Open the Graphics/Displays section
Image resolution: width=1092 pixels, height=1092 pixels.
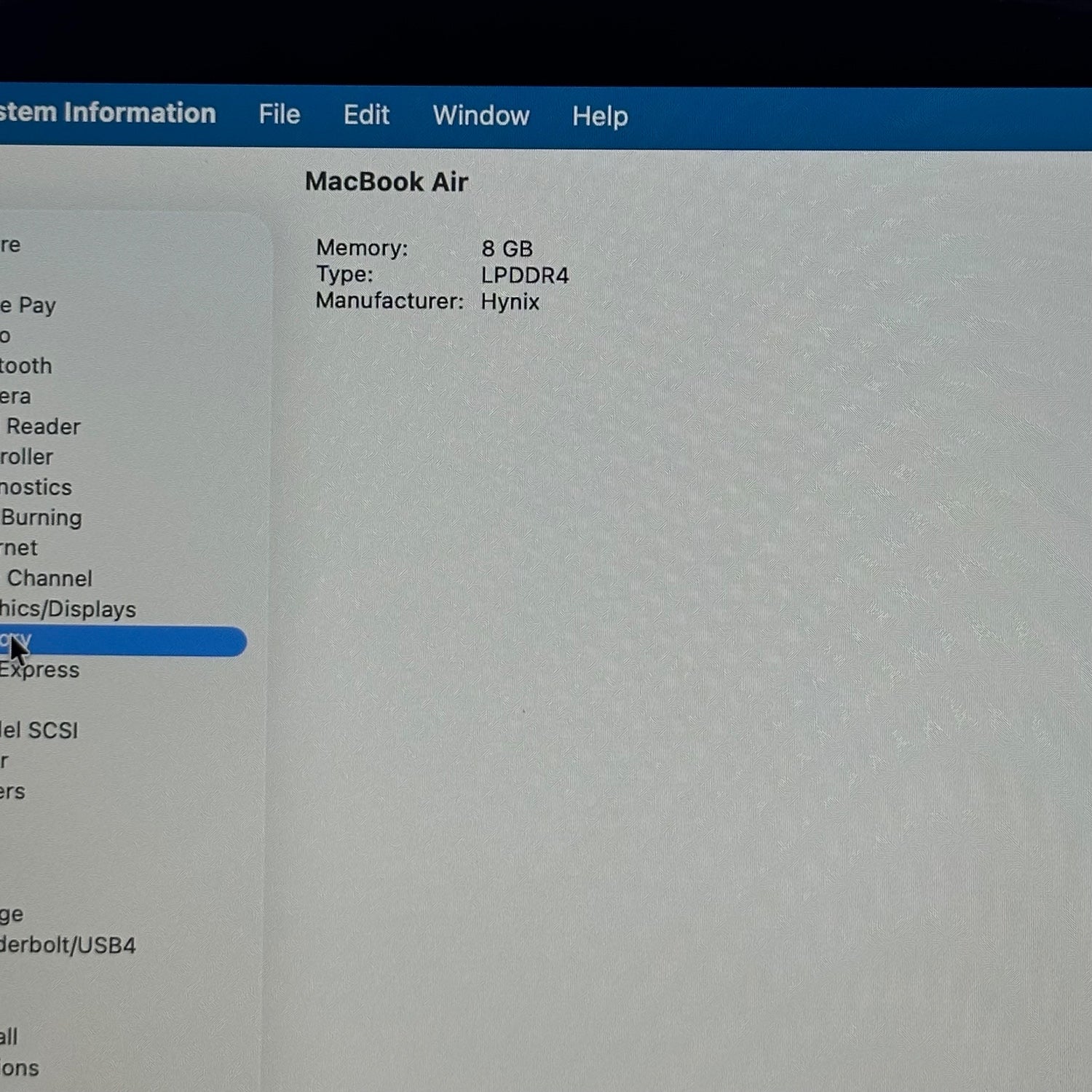click(x=68, y=609)
